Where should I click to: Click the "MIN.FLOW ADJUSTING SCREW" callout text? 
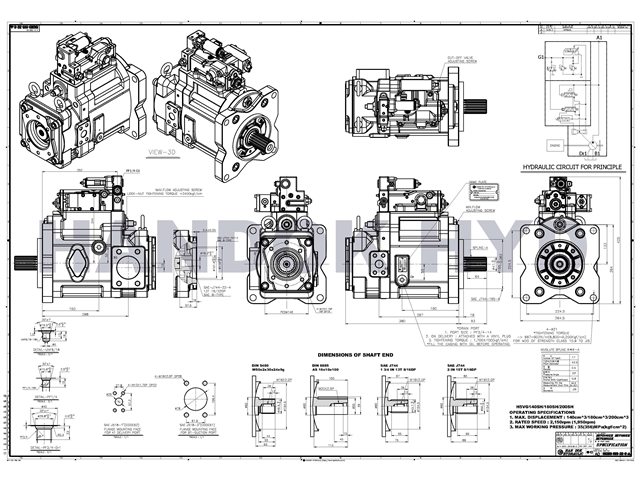point(480,209)
